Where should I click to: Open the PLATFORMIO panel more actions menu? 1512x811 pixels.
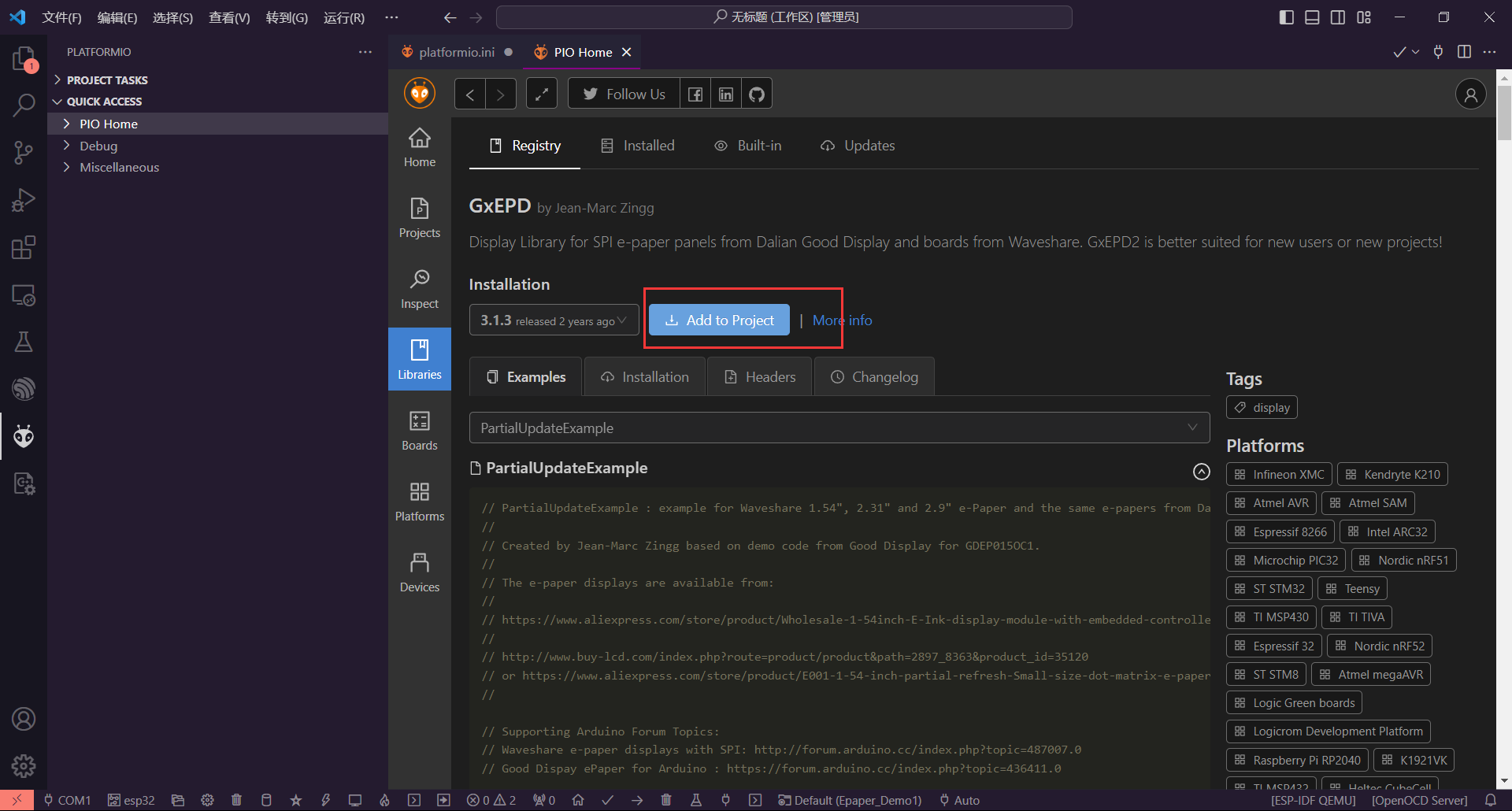tap(365, 52)
